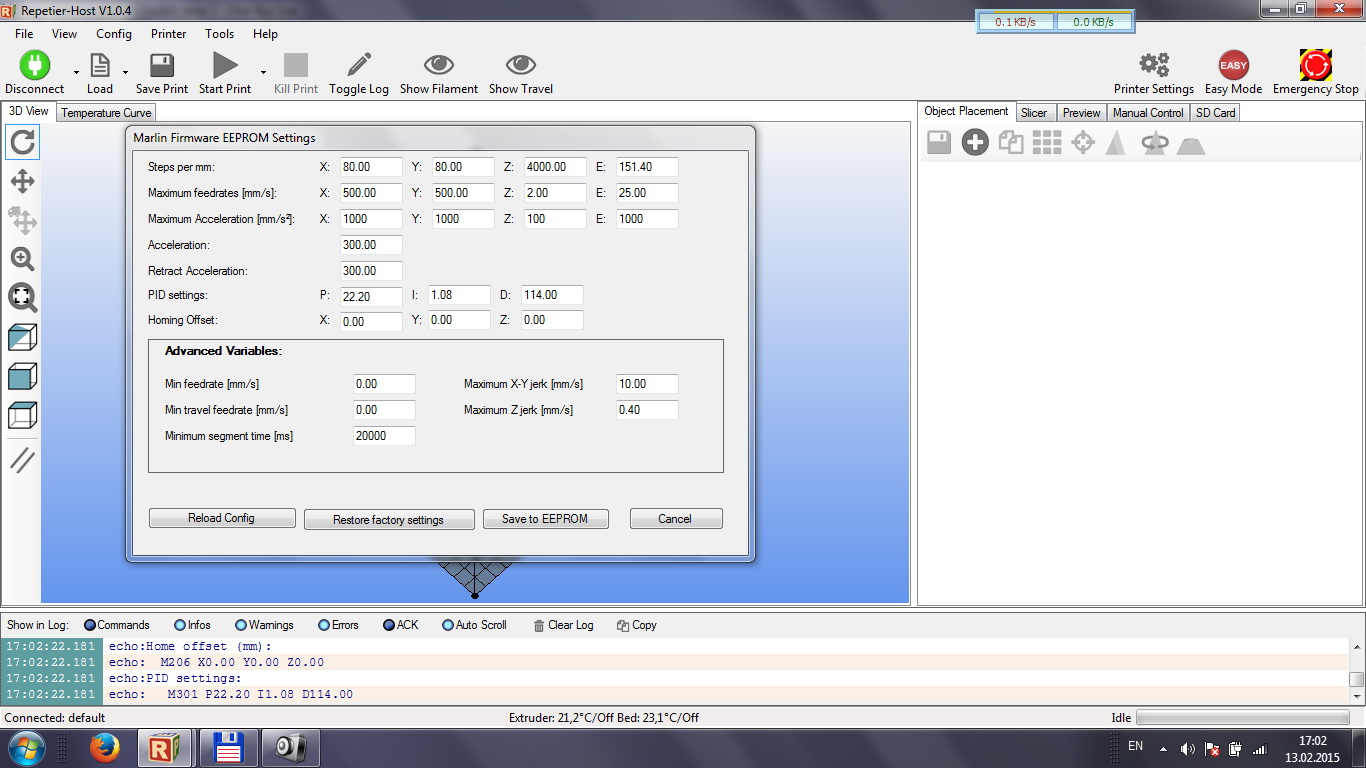Click the copy objects icon
The width and height of the screenshot is (1366, 768).
click(x=1011, y=143)
